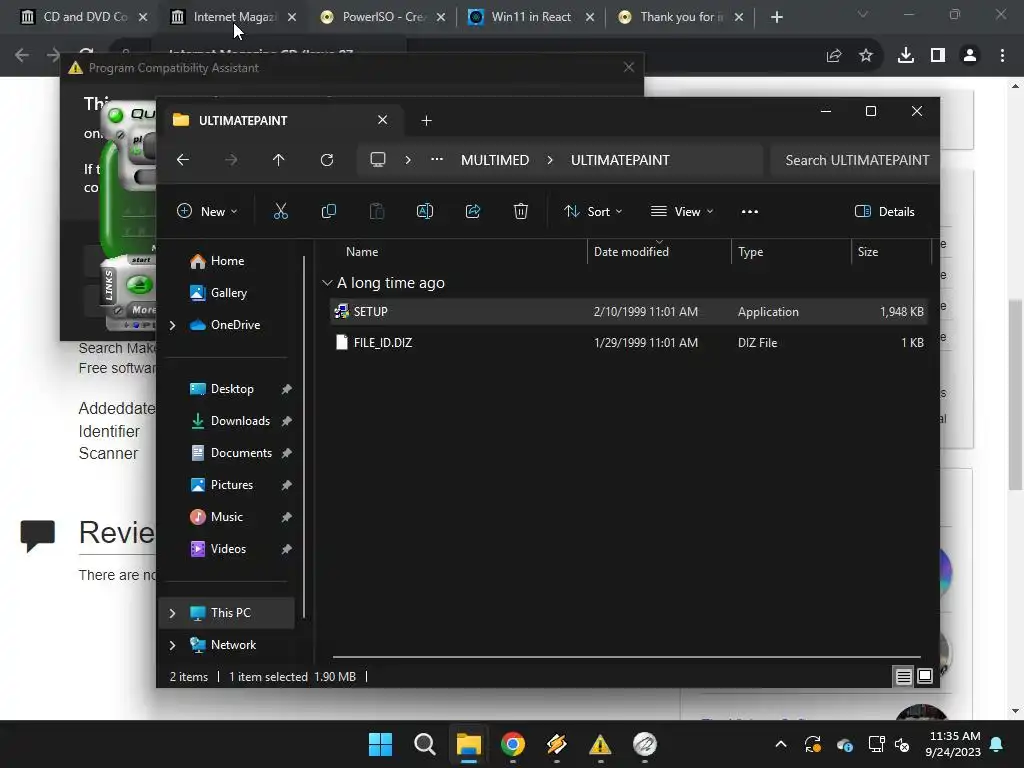Open Downloads in navigation pane
The height and width of the screenshot is (768, 1024).
click(226, 421)
